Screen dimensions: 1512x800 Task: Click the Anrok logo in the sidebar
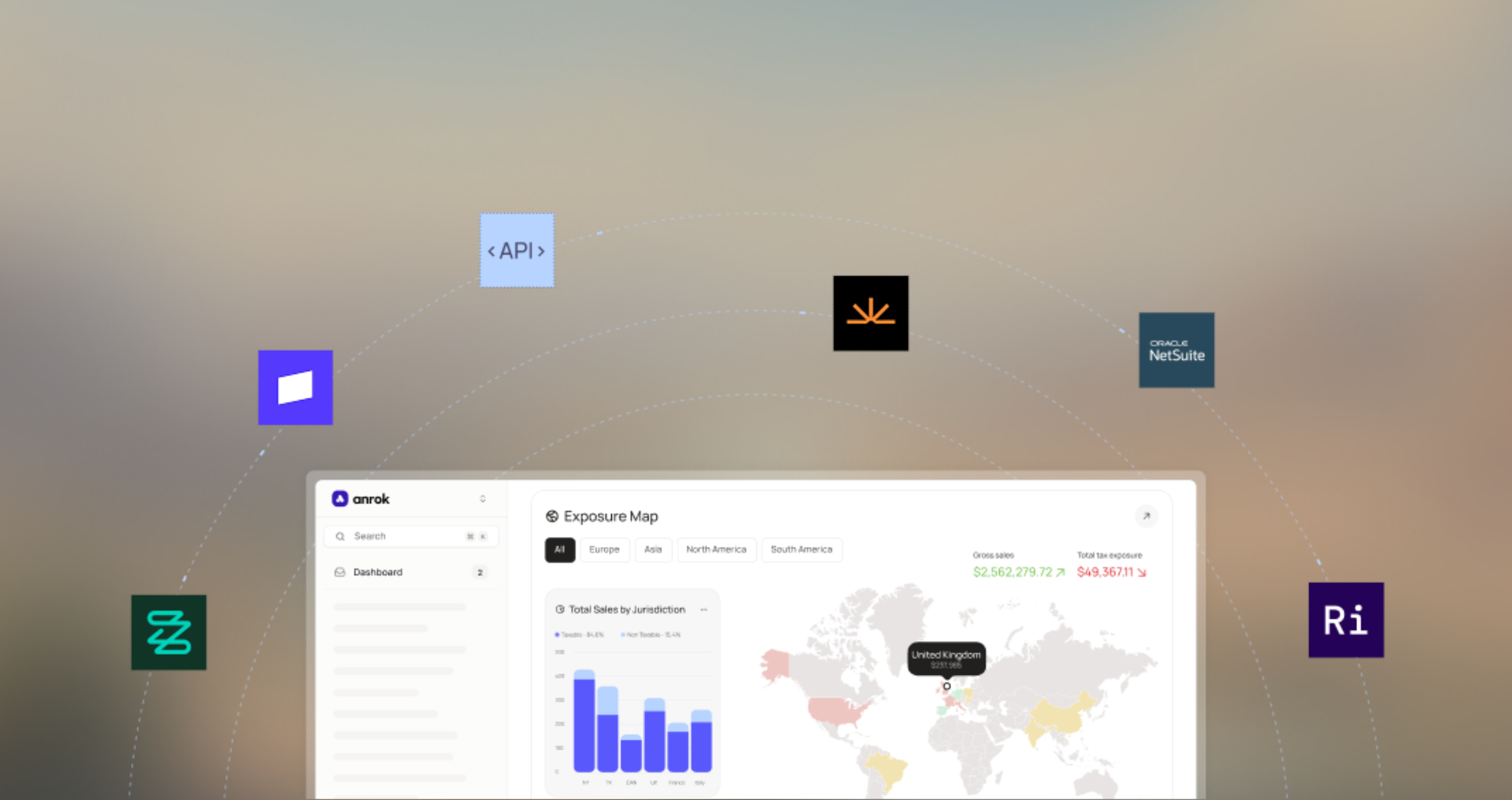point(361,499)
